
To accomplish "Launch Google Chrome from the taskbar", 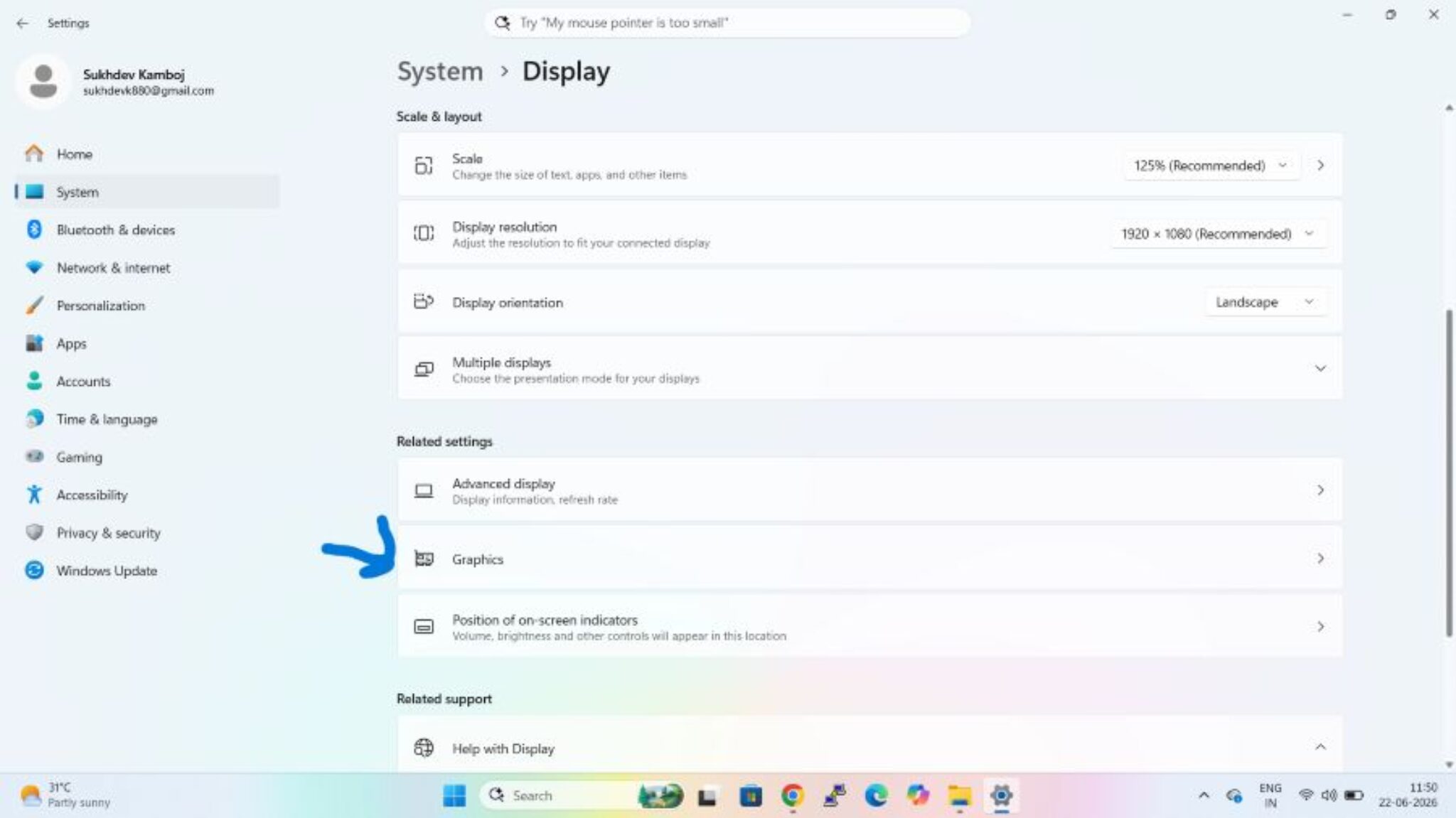I will pyautogui.click(x=792, y=795).
